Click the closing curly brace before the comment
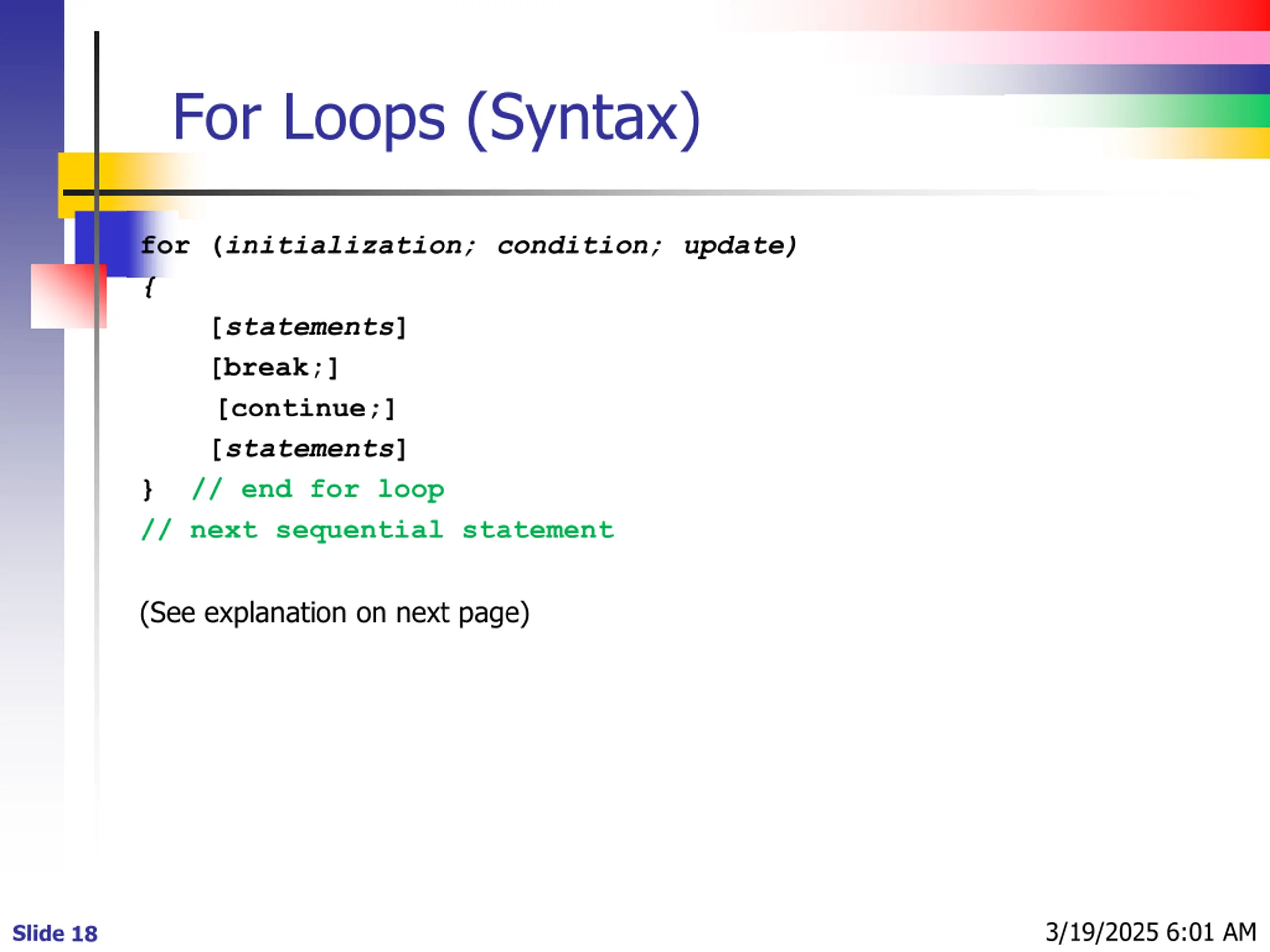This screenshot has height=952, width=1270. [x=147, y=491]
